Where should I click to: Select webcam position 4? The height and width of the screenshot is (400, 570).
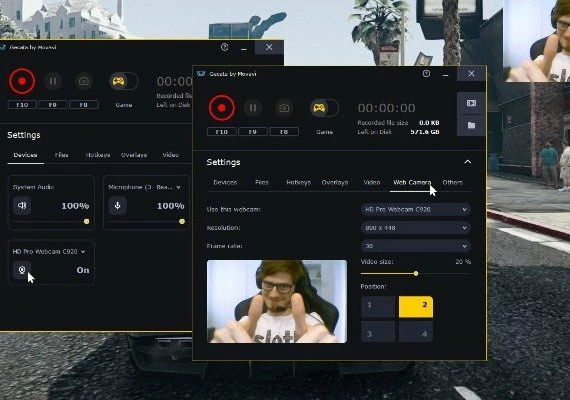pyautogui.click(x=416, y=331)
